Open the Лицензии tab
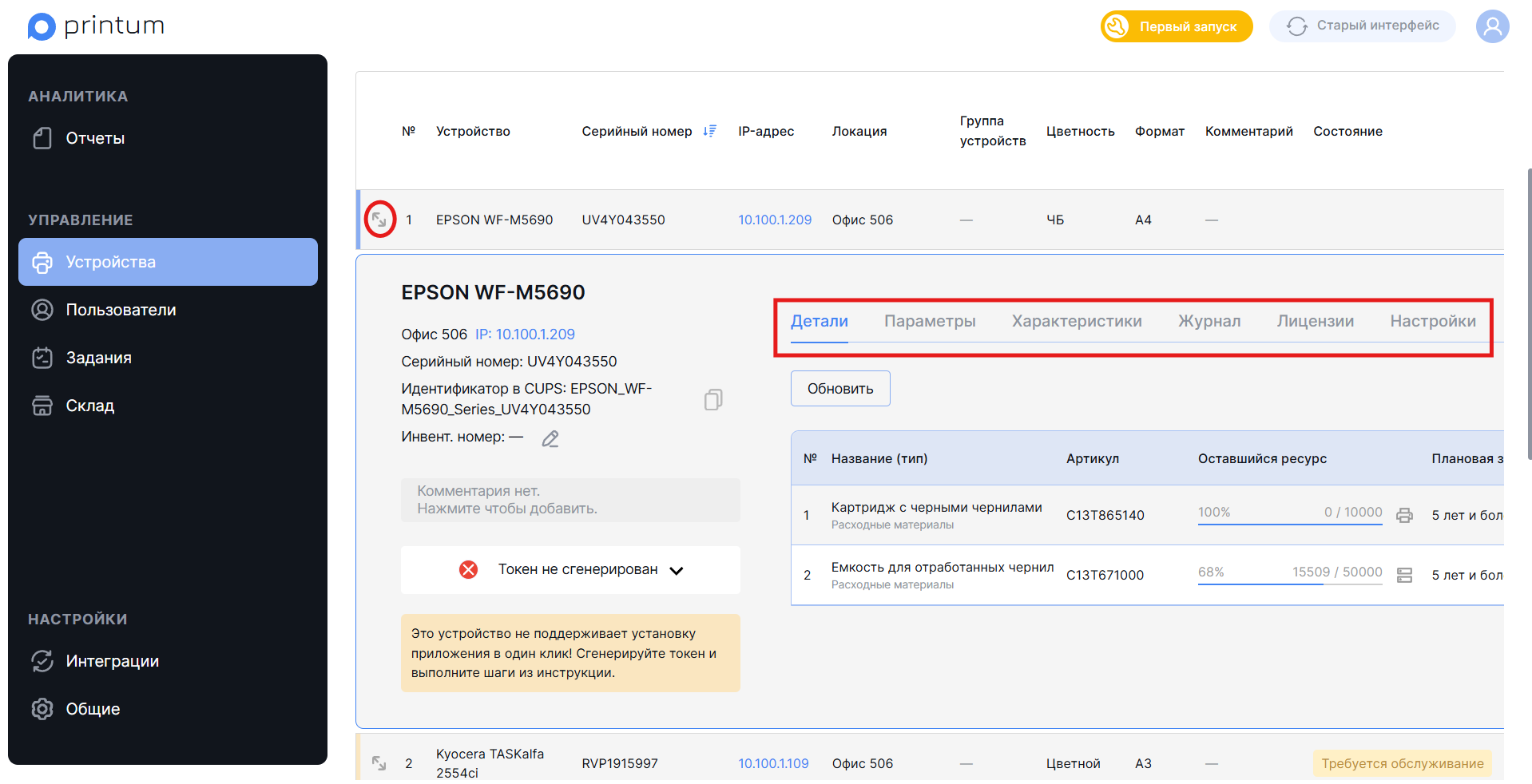The height and width of the screenshot is (784, 1532). click(x=1316, y=321)
